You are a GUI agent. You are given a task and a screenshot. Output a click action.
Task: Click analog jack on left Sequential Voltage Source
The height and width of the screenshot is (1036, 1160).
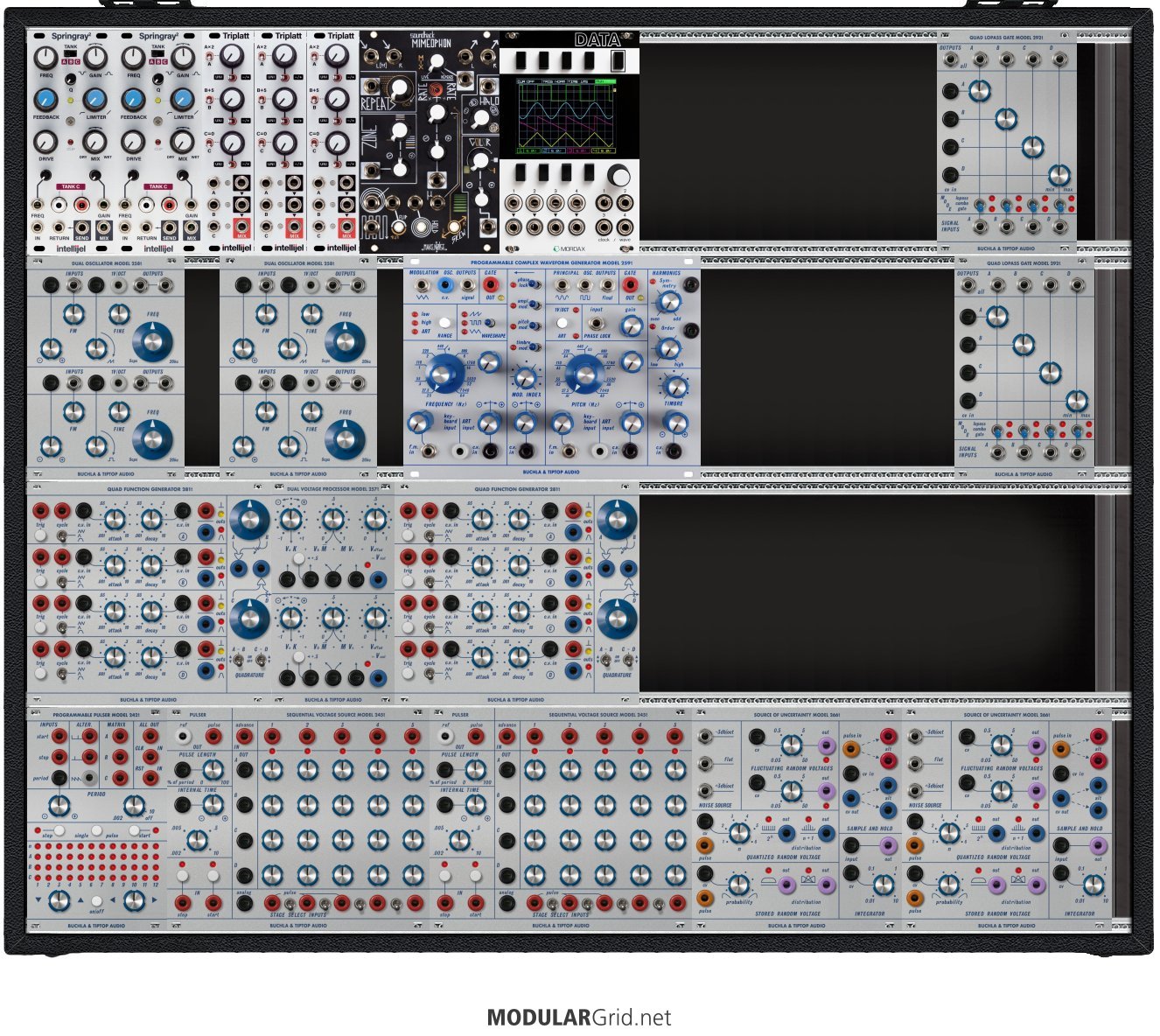pos(244,902)
